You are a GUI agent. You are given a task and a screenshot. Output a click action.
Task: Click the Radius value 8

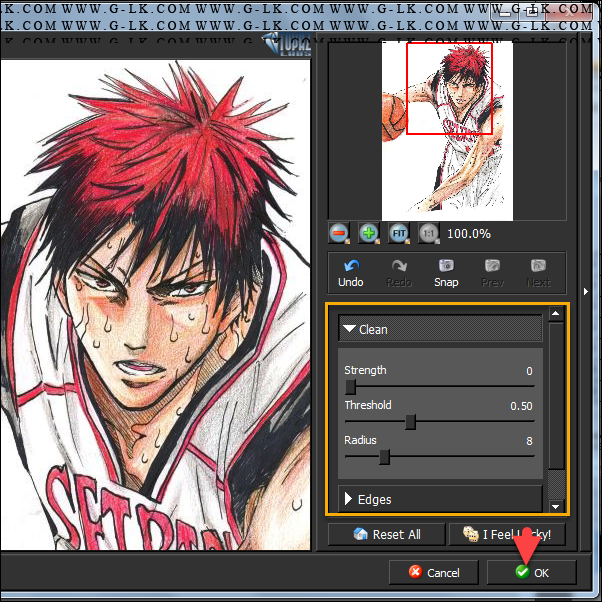point(529,441)
